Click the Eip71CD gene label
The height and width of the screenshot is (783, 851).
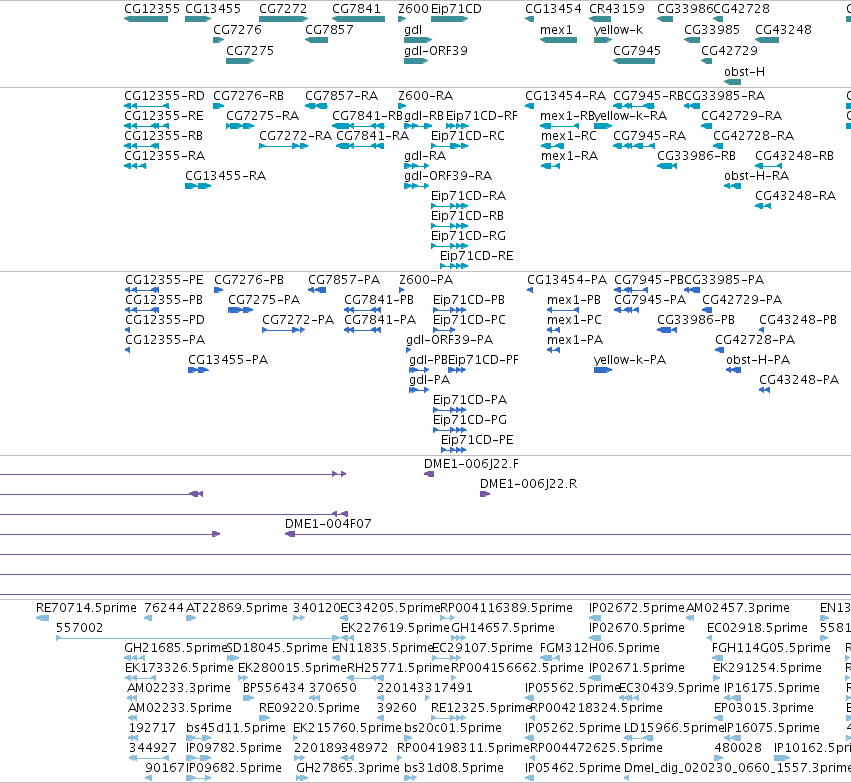pyautogui.click(x=456, y=9)
